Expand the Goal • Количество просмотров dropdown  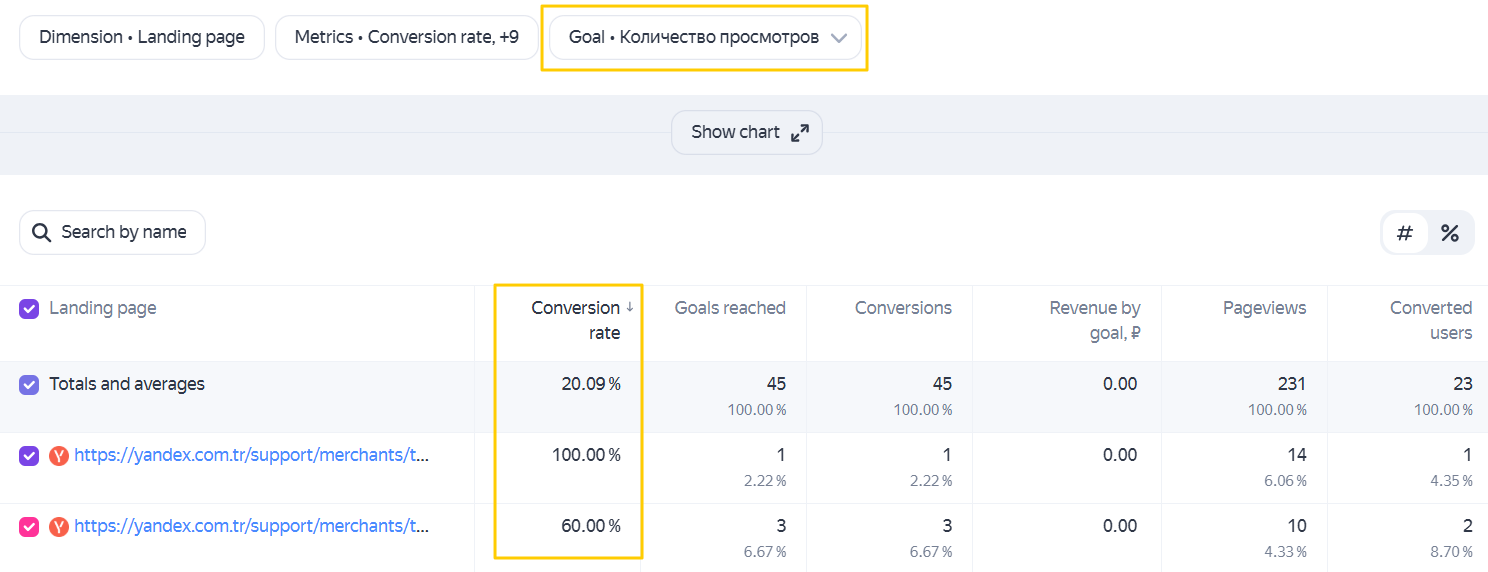pos(705,37)
